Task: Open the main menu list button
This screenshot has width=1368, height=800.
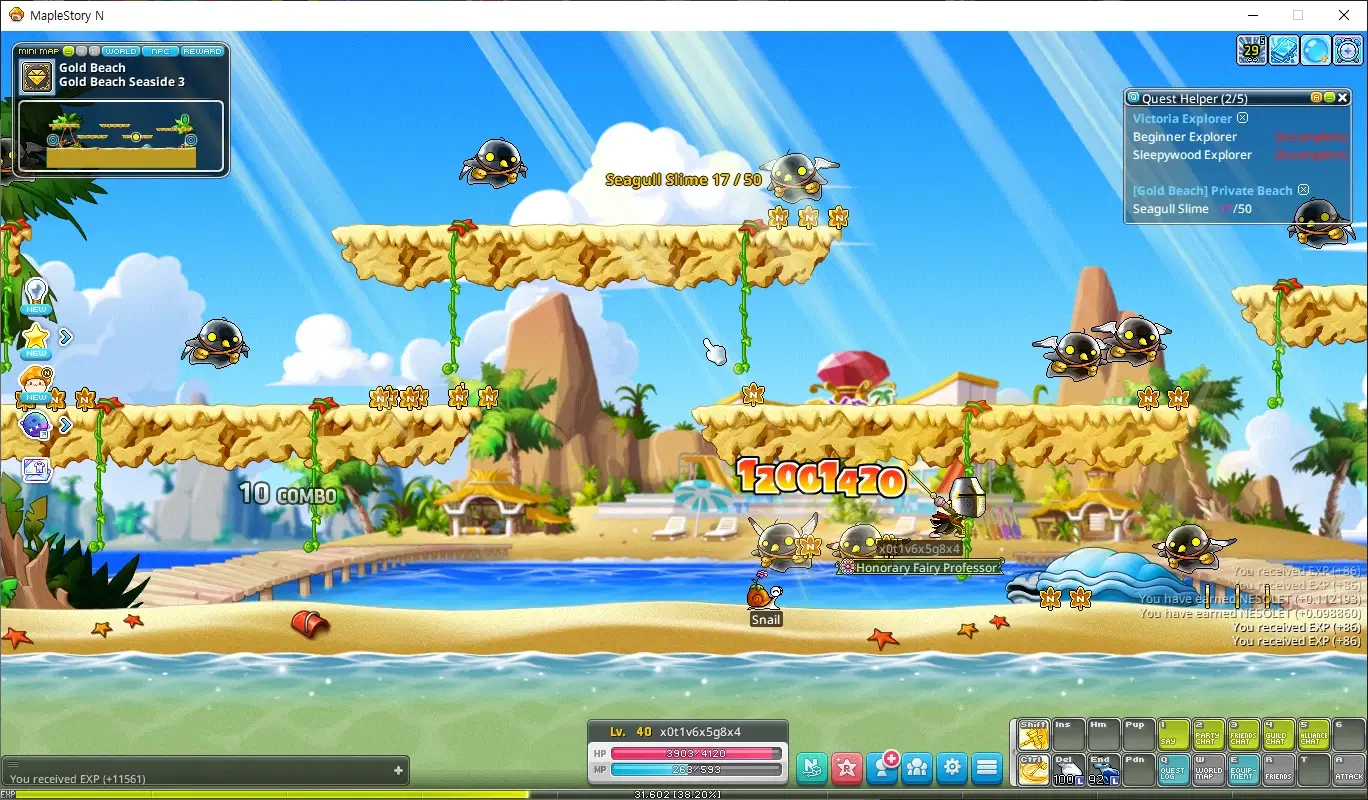Action: coord(987,767)
